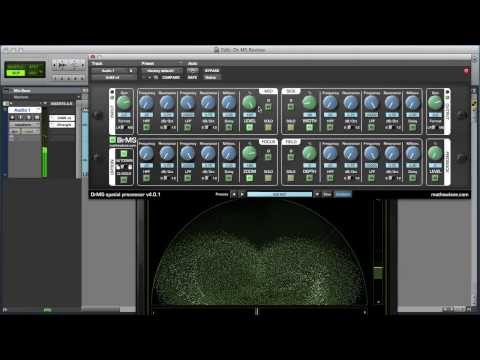The image size is (480, 360).
Task: Open the Preset header menu arrow
Action: point(180,63)
